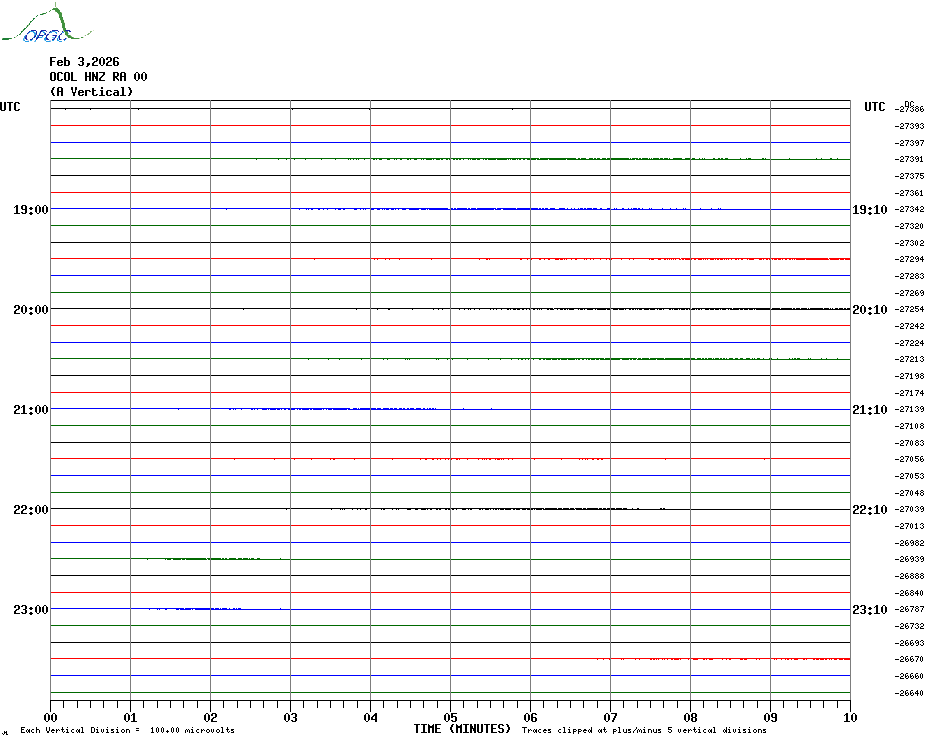Click the 20:00 time label on the left axis
This screenshot has height=744, width=930.
pos(30,310)
